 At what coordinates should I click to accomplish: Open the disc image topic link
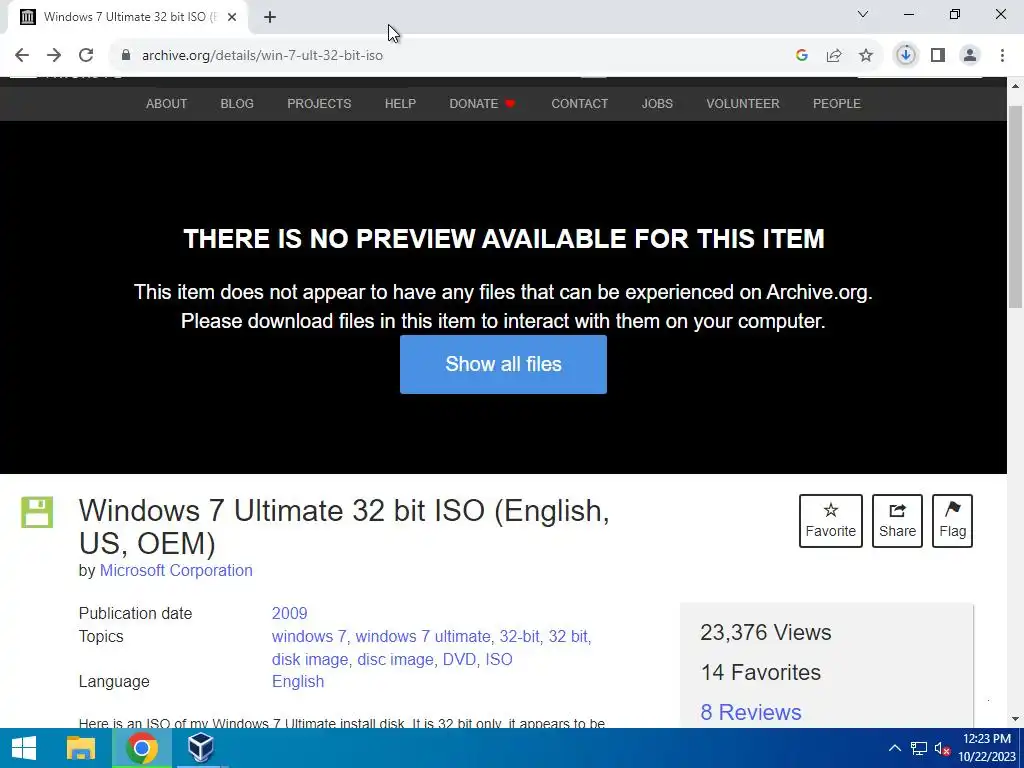tap(395, 660)
